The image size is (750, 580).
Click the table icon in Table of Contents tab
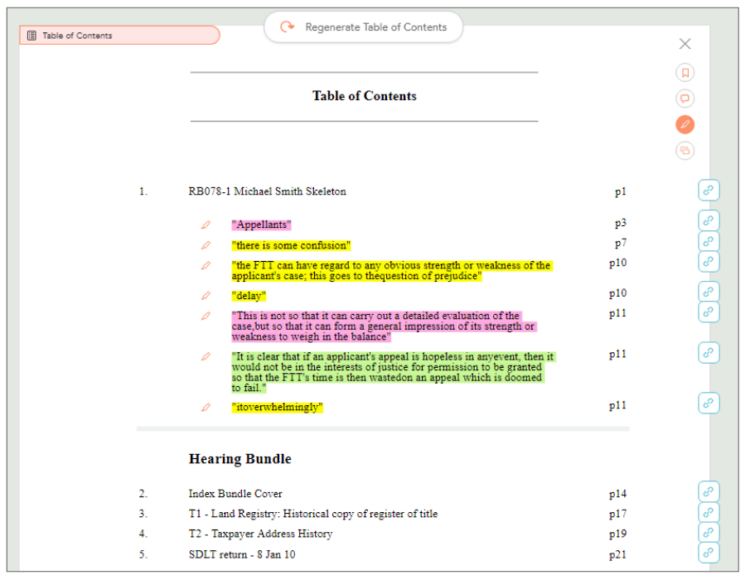point(32,35)
